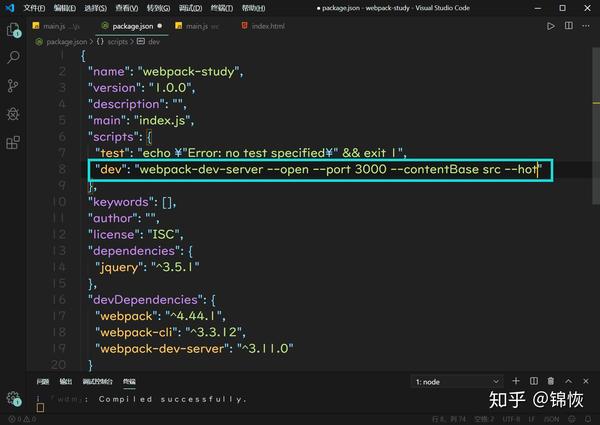
Task: Click the UTF-8 encoding in status bar
Action: (x=511, y=419)
